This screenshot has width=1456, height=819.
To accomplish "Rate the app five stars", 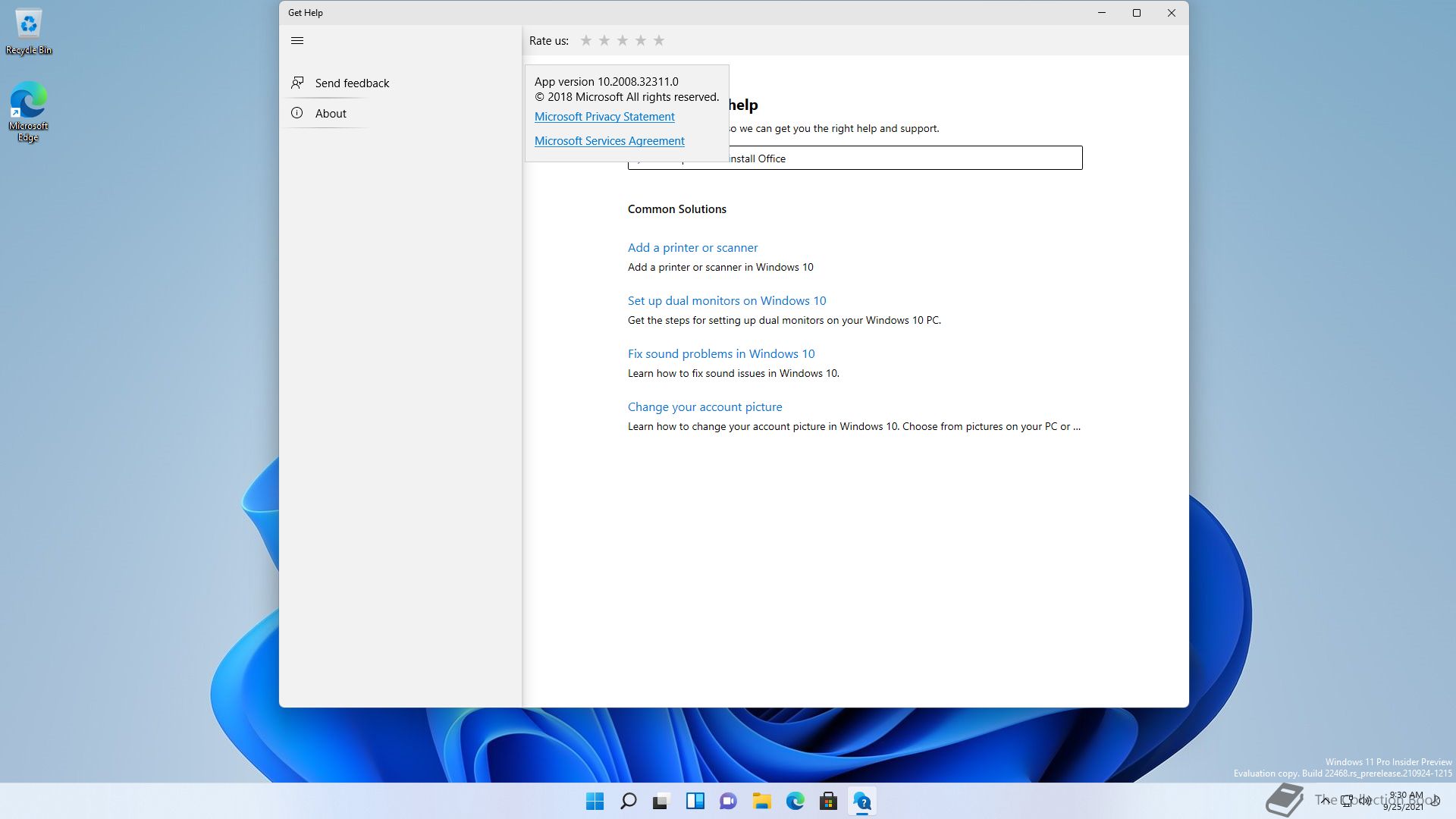I will tap(659, 41).
